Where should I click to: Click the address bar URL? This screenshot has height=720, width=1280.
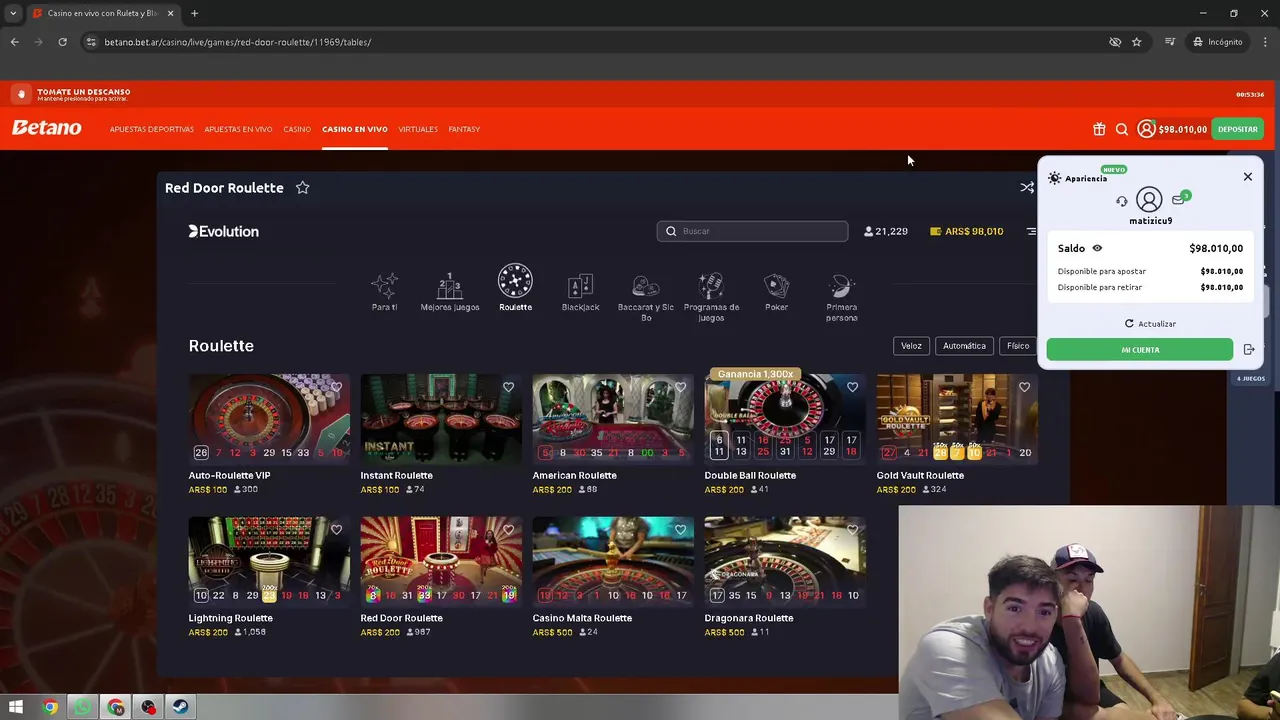pos(238,42)
